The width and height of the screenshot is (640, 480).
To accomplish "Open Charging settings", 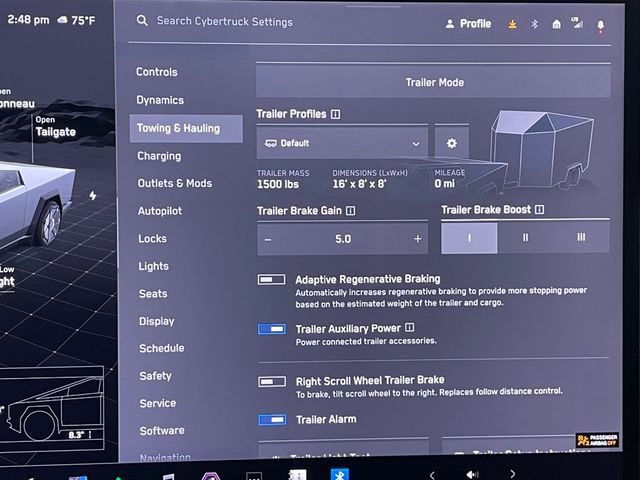I will tap(159, 156).
